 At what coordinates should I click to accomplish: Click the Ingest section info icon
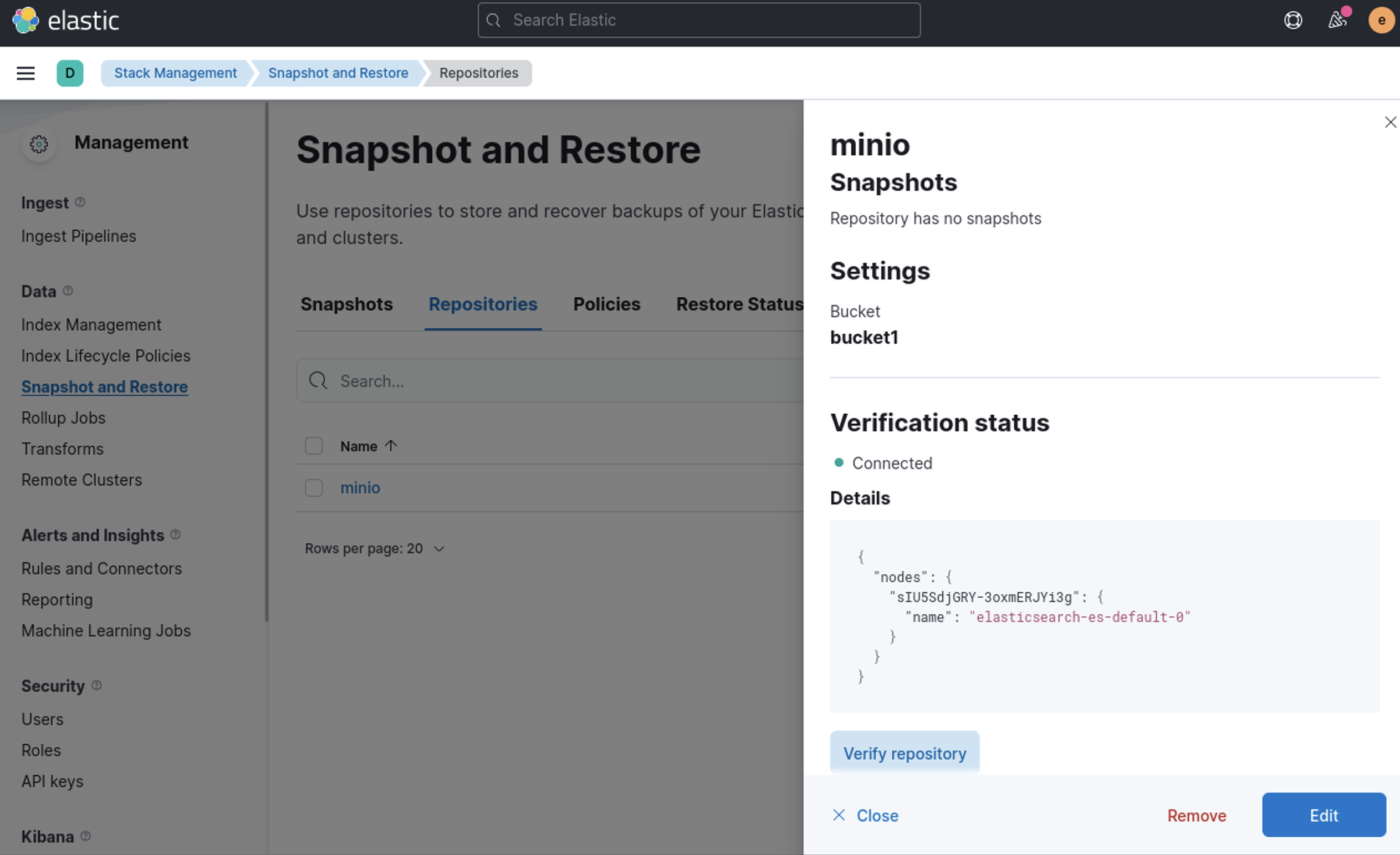click(x=80, y=202)
